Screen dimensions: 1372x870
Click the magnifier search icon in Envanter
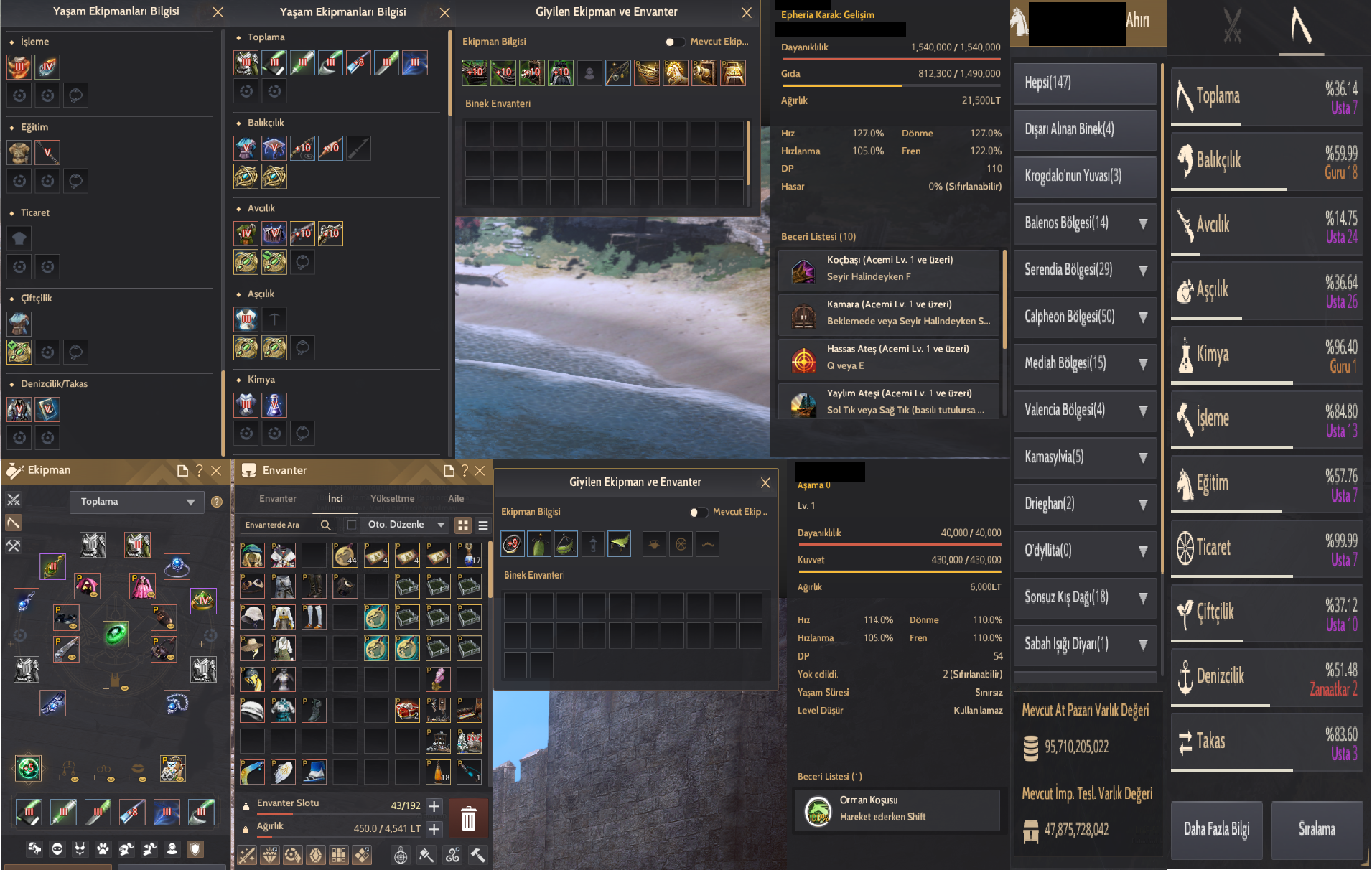pos(325,525)
